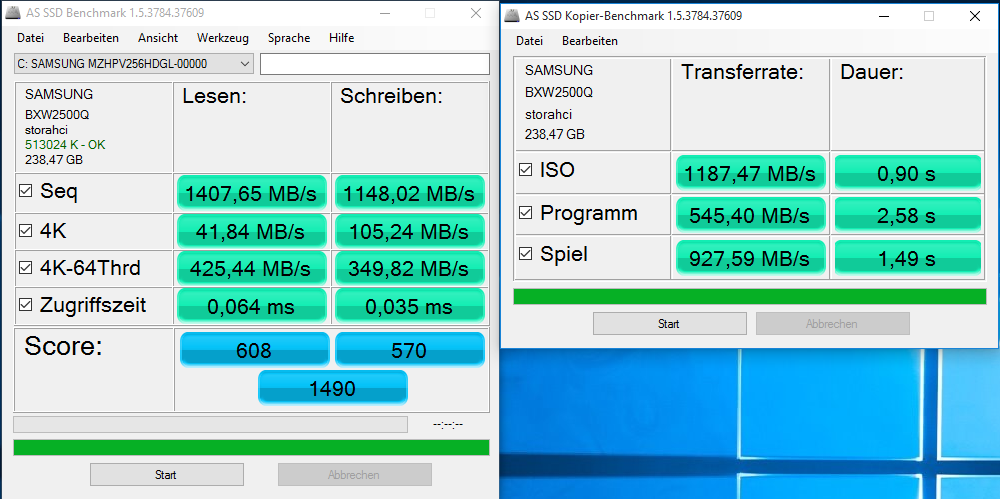Click the write access time 0,035 ms
Screen dimensions: 1000x499
[x=409, y=306]
